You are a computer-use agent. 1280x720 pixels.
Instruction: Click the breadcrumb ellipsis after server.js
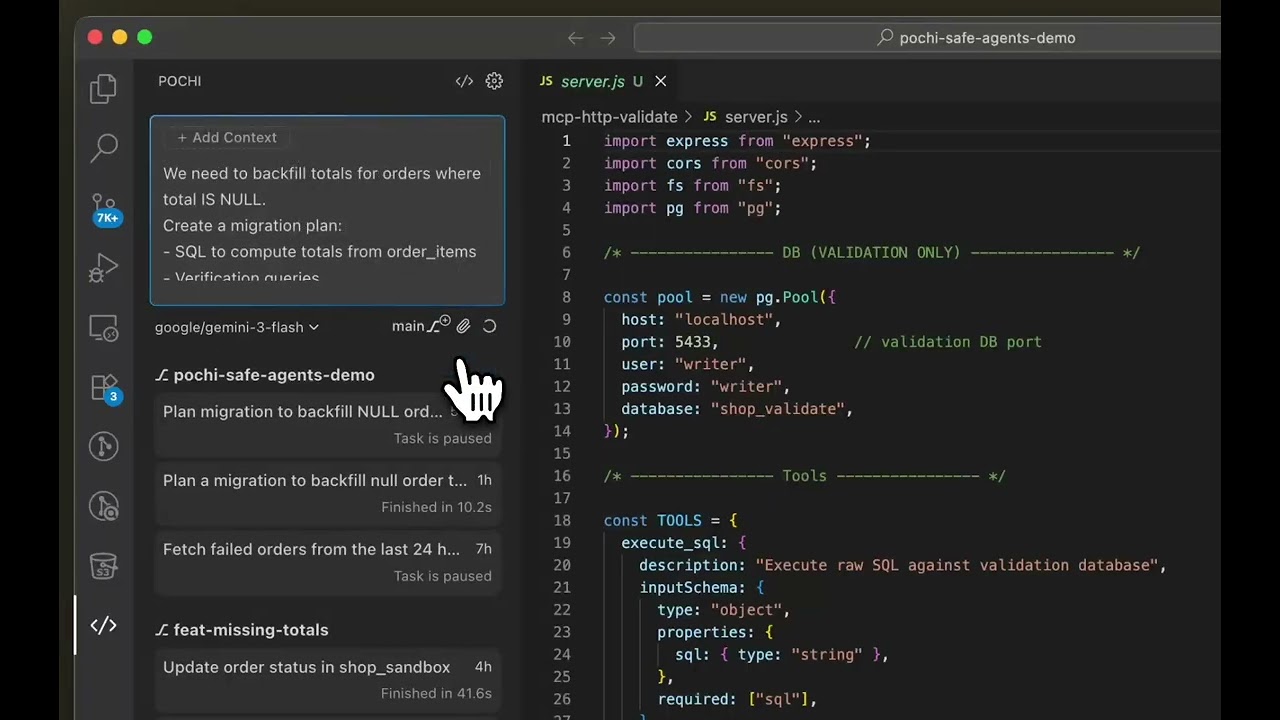(814, 118)
